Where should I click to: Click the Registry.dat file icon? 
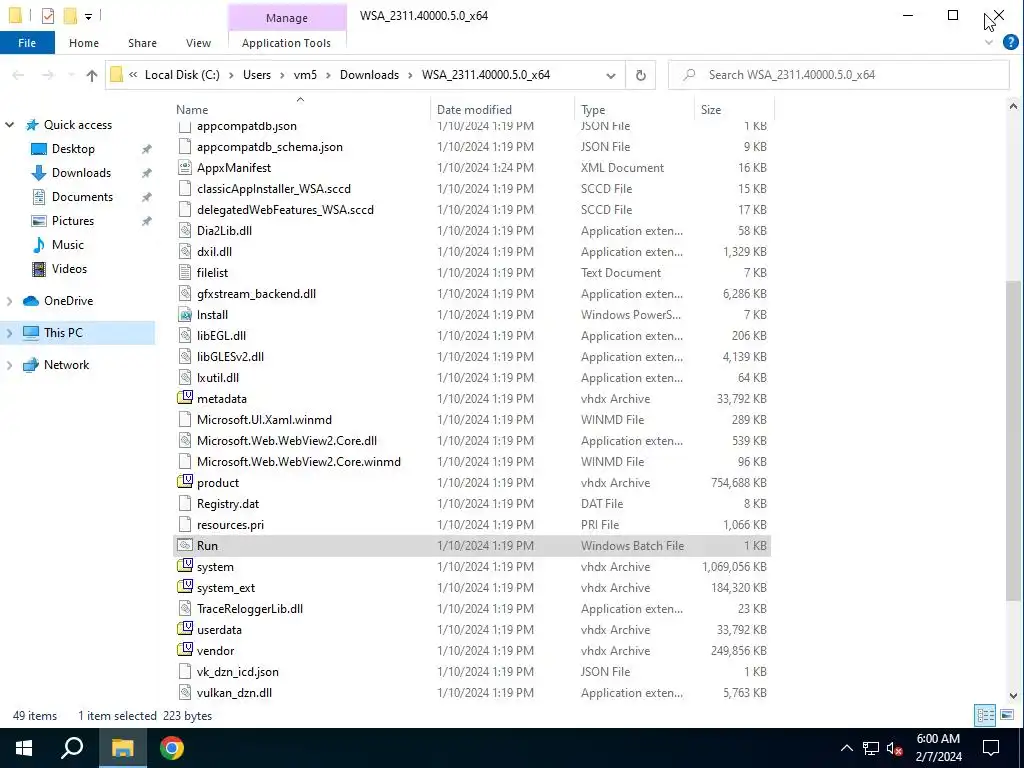tap(185, 504)
